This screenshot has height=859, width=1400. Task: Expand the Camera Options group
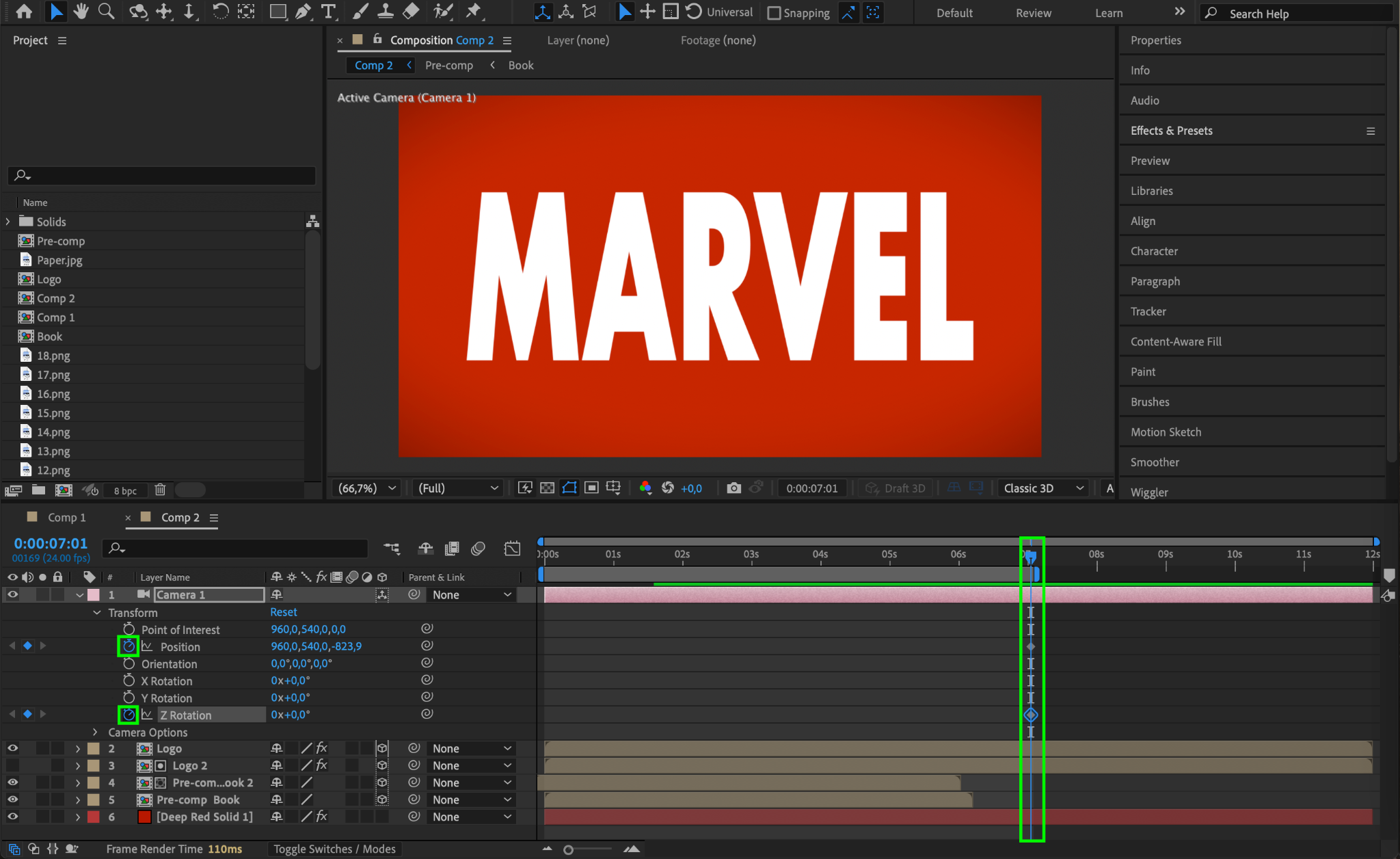[95, 732]
